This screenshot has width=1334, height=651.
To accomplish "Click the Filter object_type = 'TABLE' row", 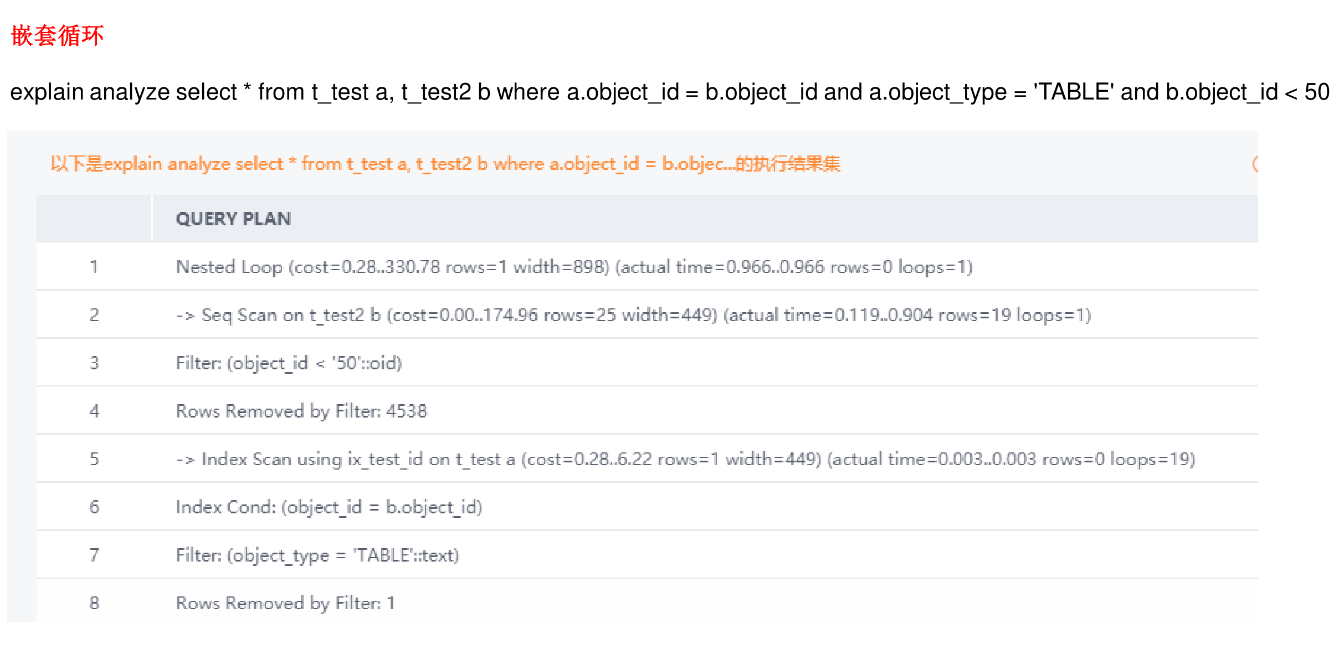I will [x=317, y=555].
